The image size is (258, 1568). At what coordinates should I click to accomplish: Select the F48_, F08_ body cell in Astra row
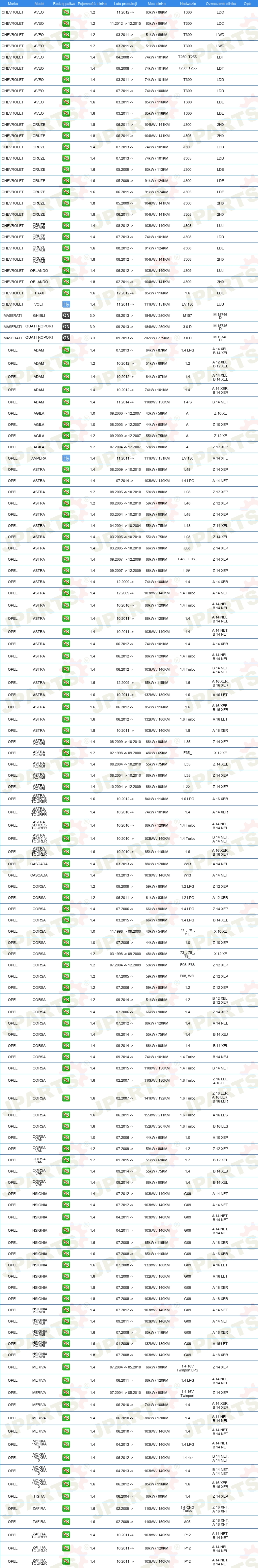click(x=187, y=559)
